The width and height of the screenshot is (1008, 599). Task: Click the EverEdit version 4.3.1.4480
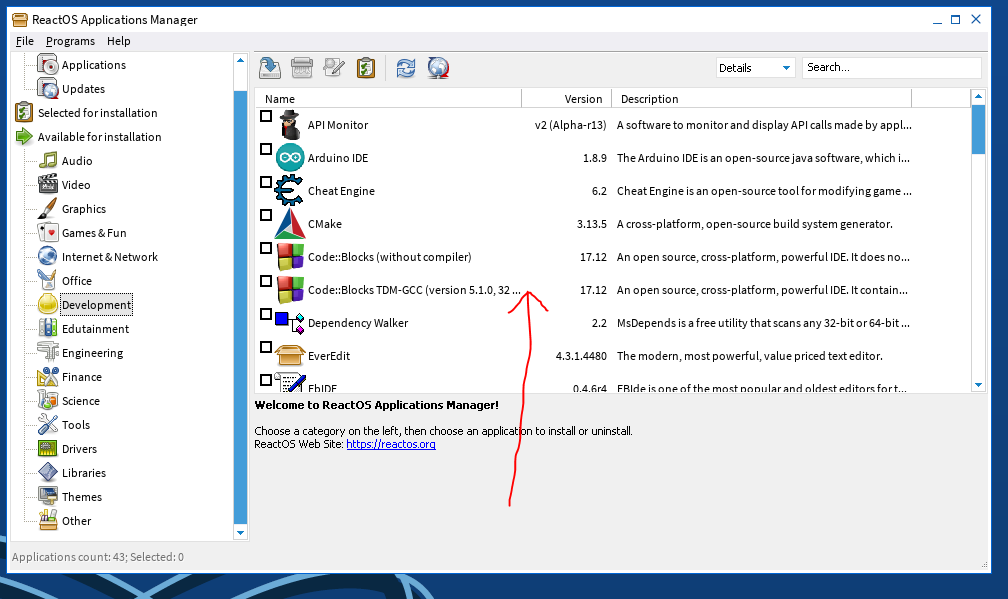click(581, 356)
